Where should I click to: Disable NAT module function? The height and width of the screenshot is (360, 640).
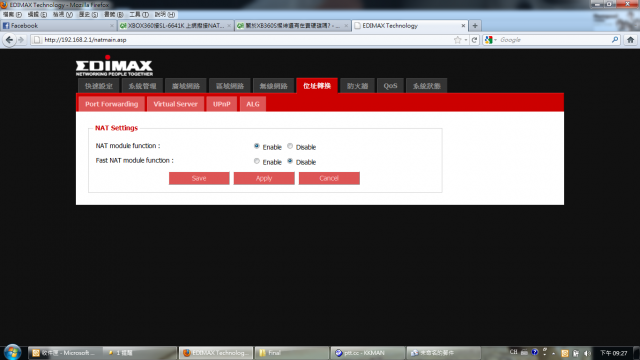tap(290, 146)
